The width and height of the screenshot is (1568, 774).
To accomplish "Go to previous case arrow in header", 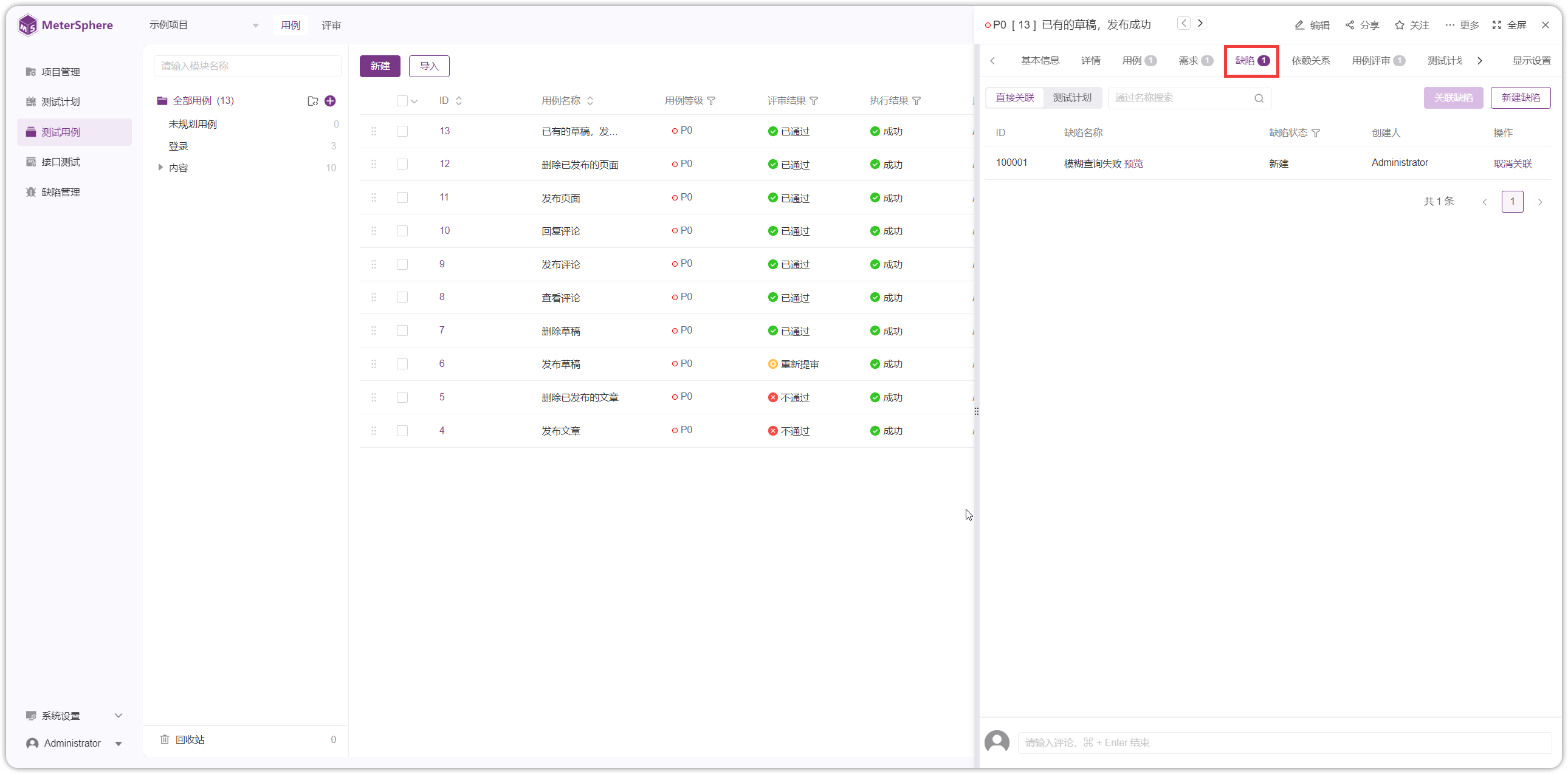I will click(1184, 23).
